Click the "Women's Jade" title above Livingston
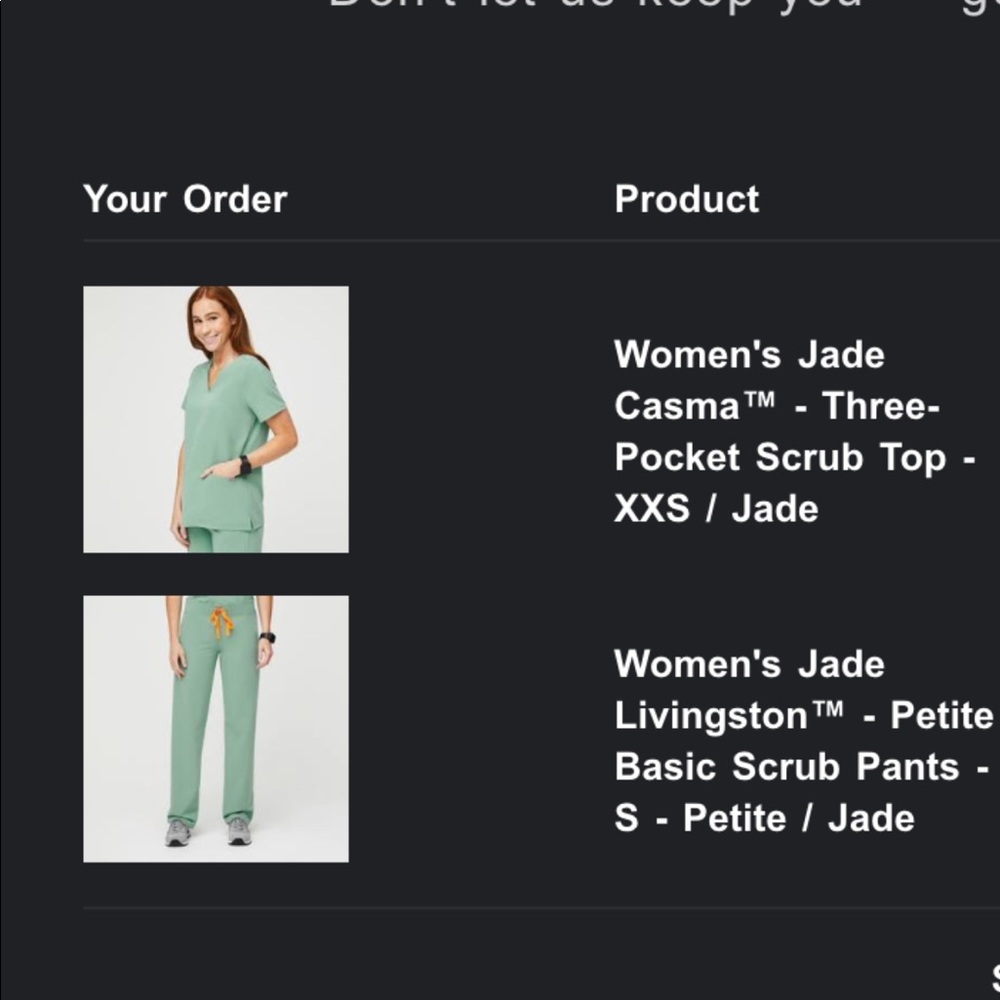Screen dimensions: 1000x1000 coord(749,665)
